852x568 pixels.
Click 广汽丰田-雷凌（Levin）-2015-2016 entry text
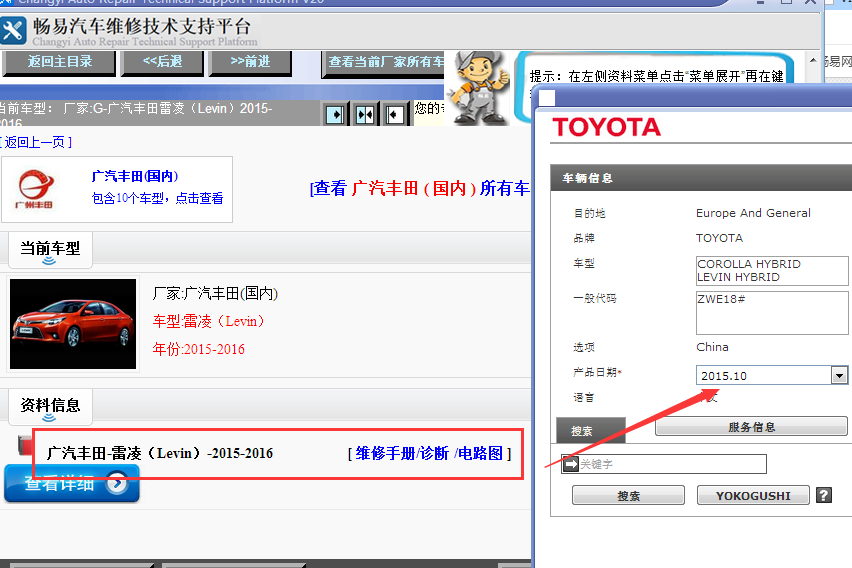[160, 453]
